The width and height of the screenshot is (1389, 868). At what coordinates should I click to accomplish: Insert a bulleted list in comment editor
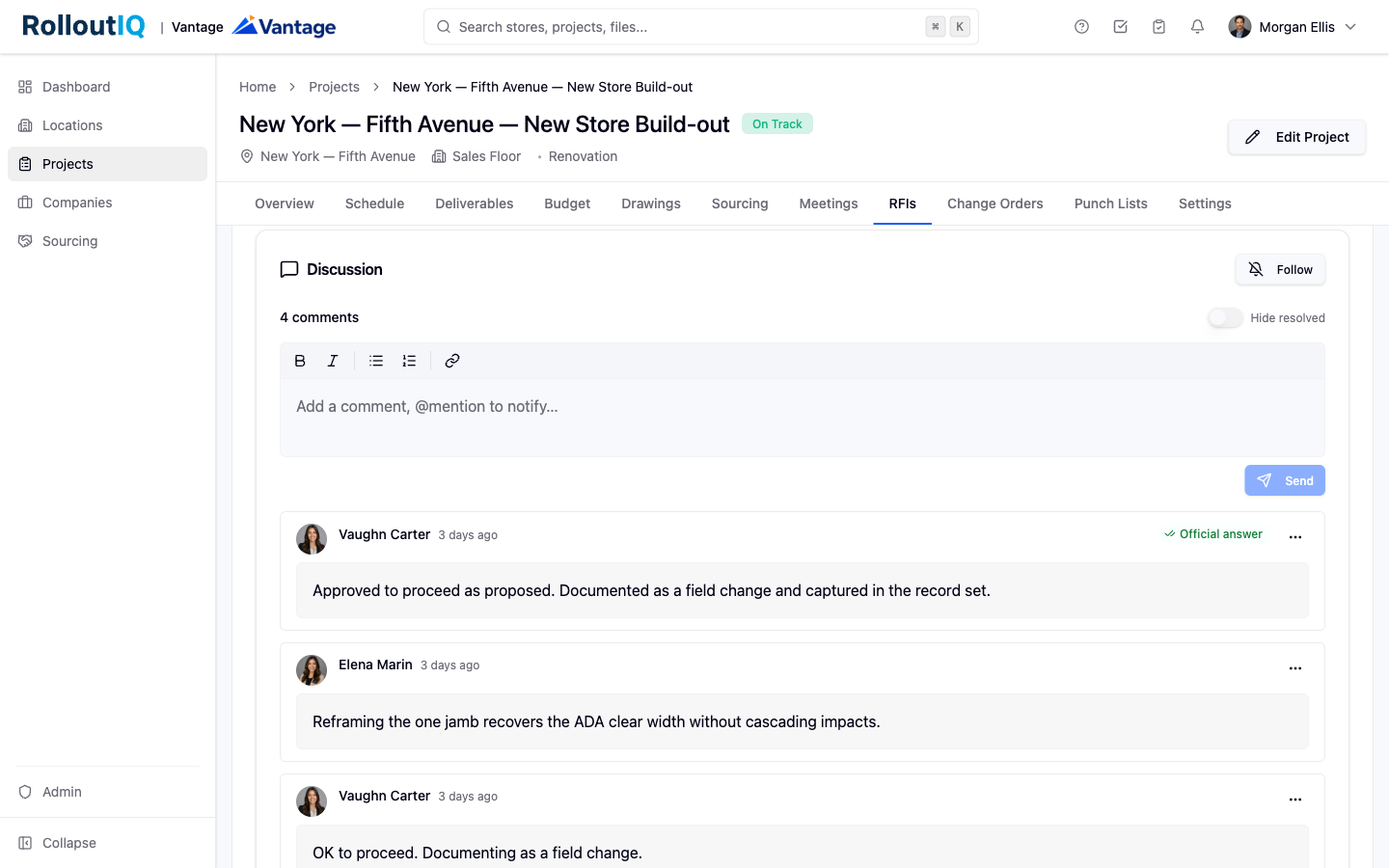pyautogui.click(x=376, y=361)
